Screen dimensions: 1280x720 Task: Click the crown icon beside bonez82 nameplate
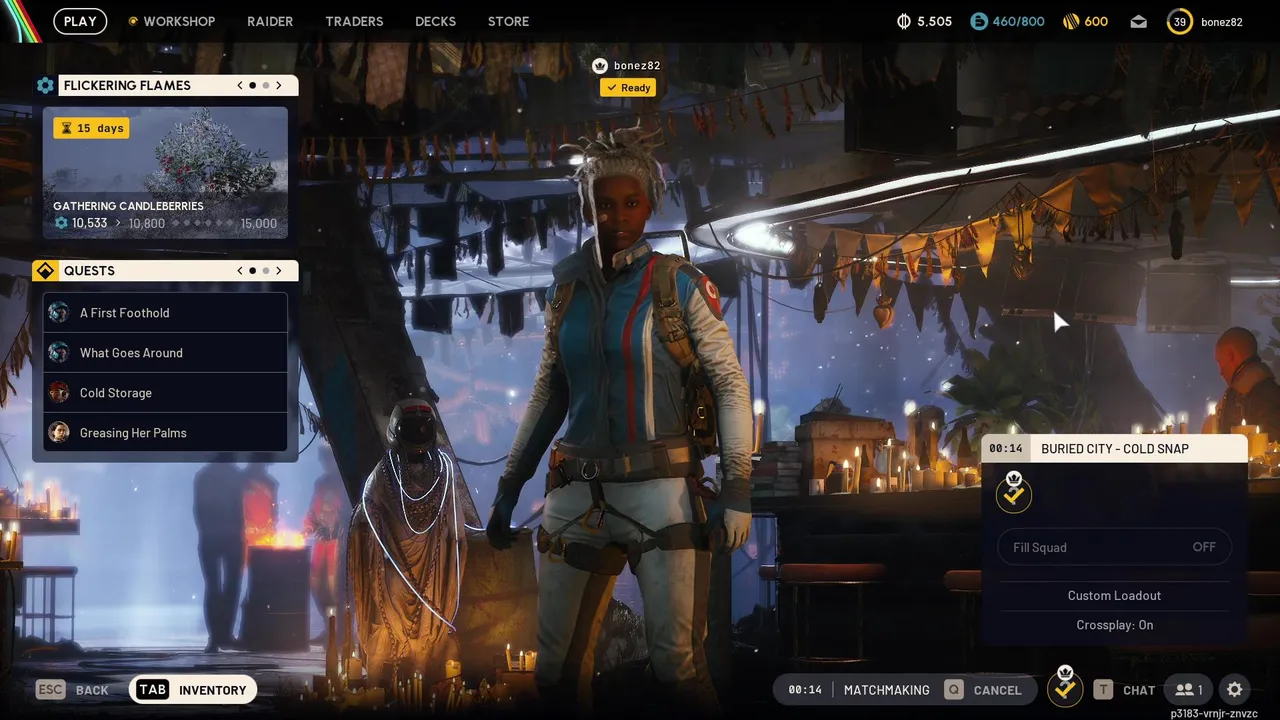(x=600, y=66)
